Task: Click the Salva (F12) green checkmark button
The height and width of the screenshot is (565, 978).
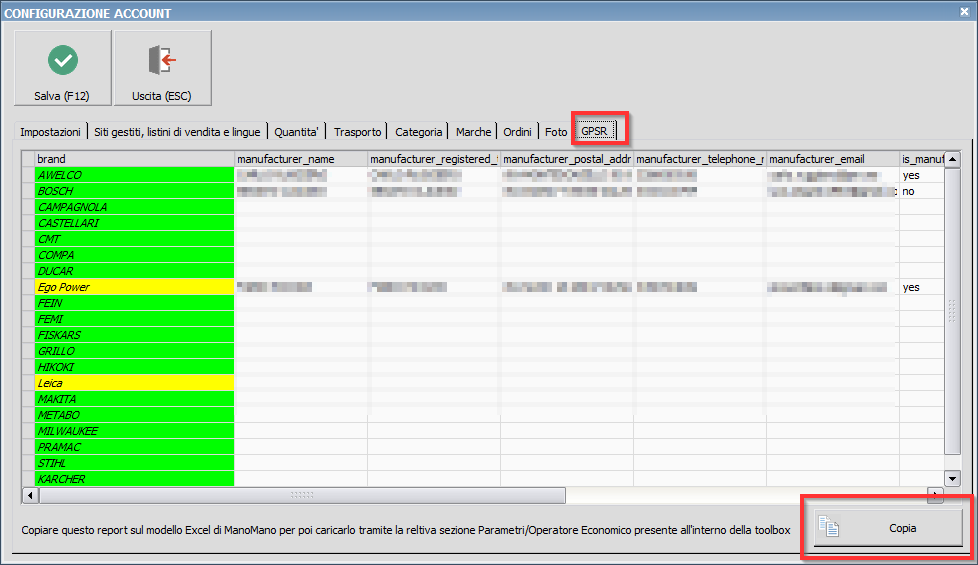Action: coord(62,68)
